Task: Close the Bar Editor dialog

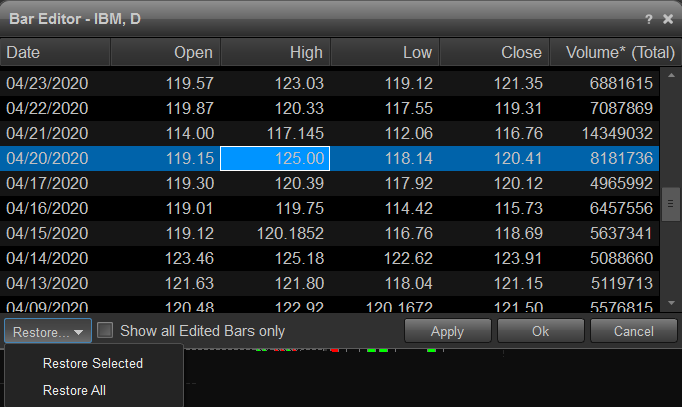Action: 668,19
